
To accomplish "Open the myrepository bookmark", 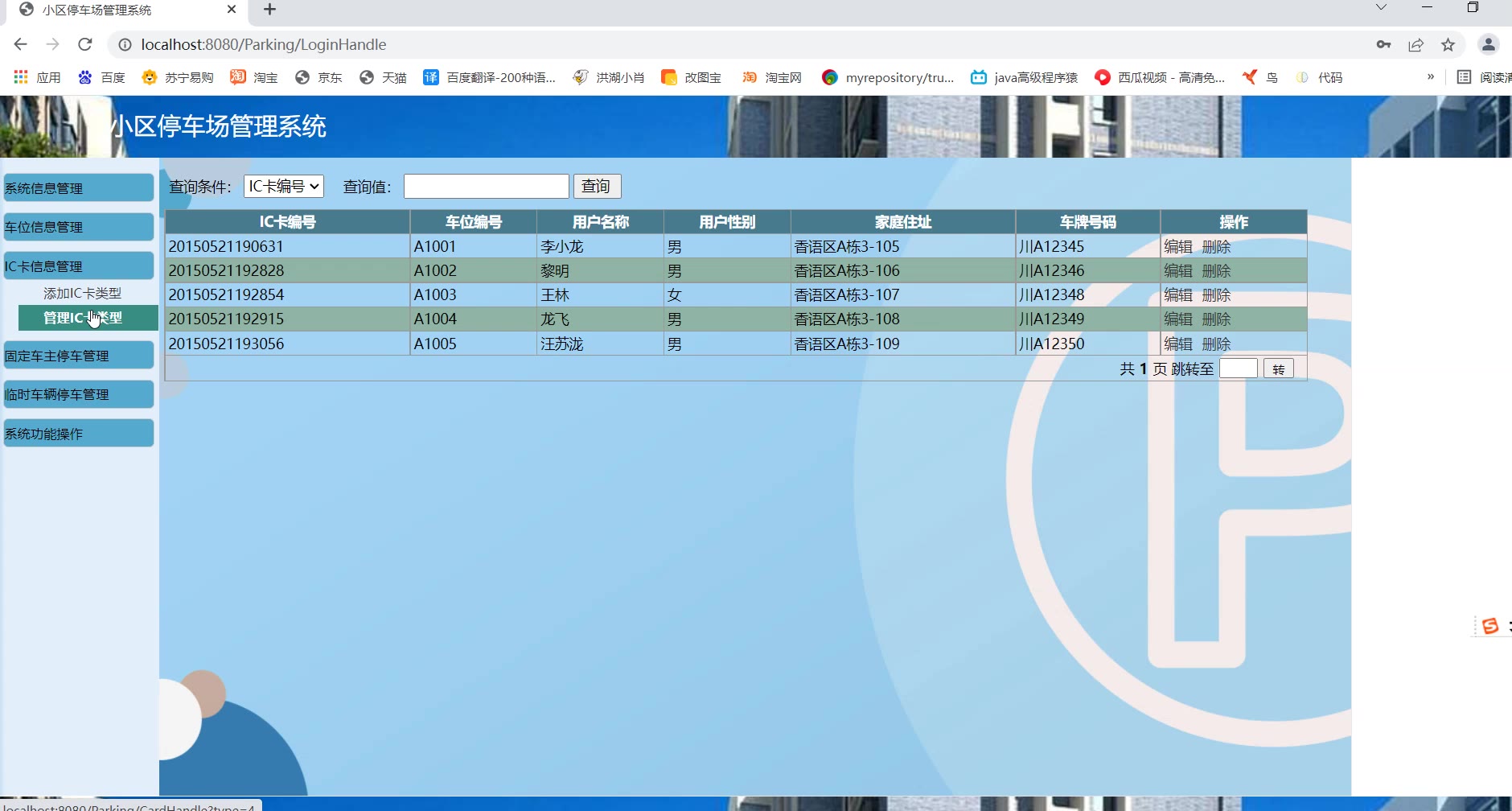I will pos(888,77).
